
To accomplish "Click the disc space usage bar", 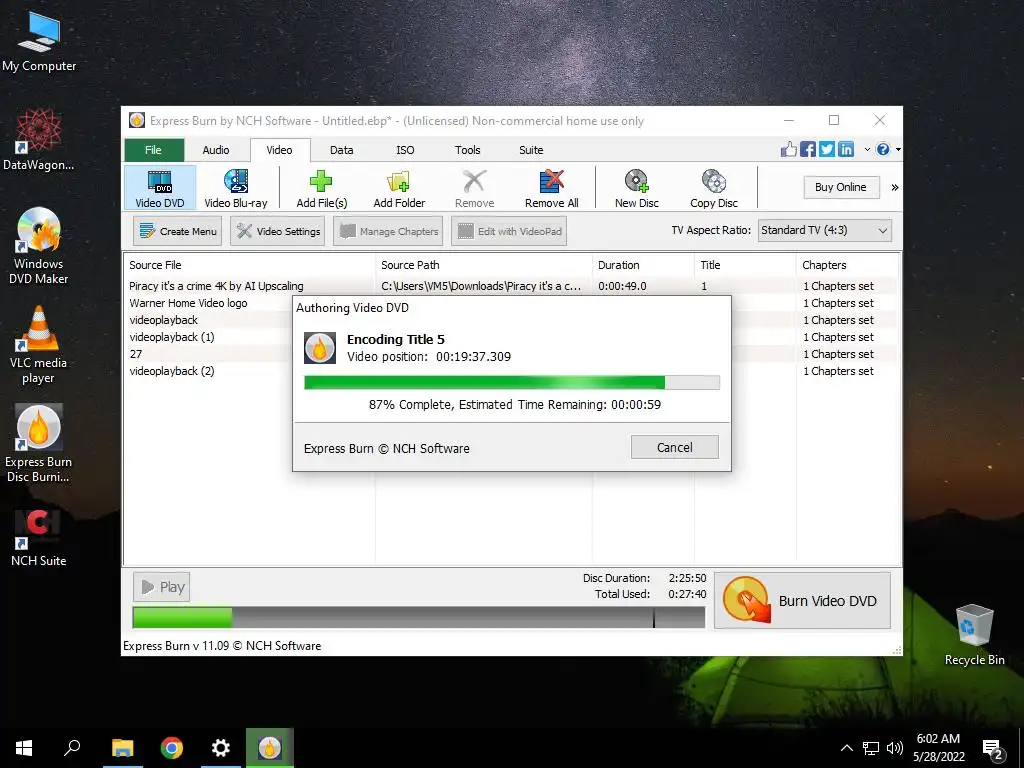I will pos(419,617).
